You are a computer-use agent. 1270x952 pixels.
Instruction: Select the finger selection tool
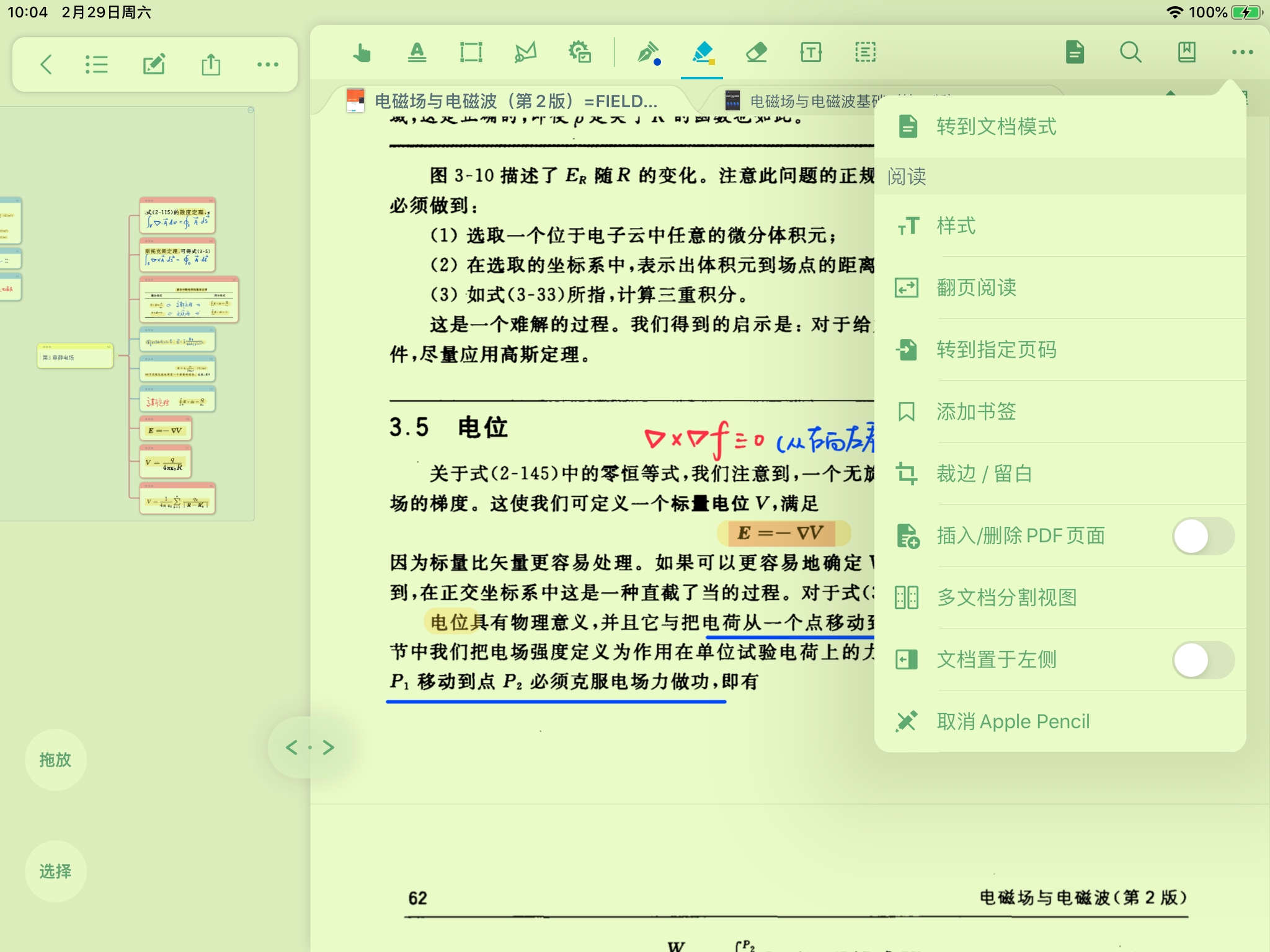(x=363, y=53)
